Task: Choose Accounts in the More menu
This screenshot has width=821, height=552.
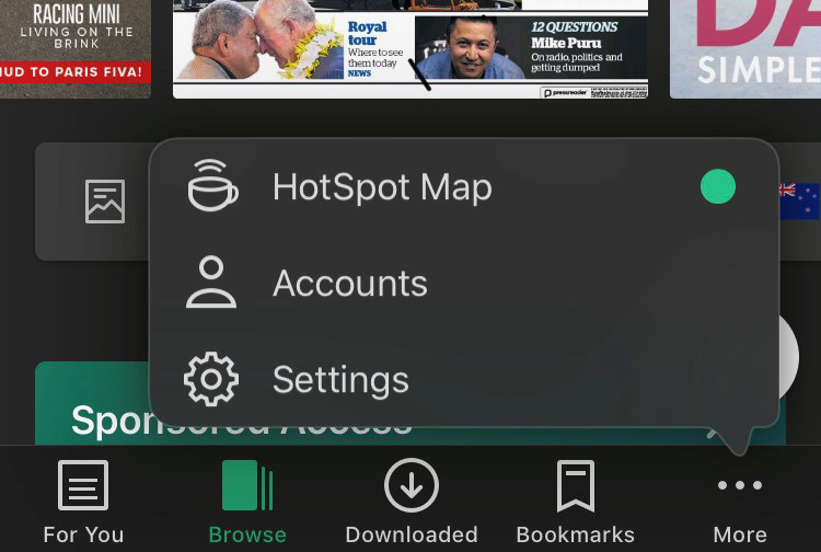Action: pos(350,284)
